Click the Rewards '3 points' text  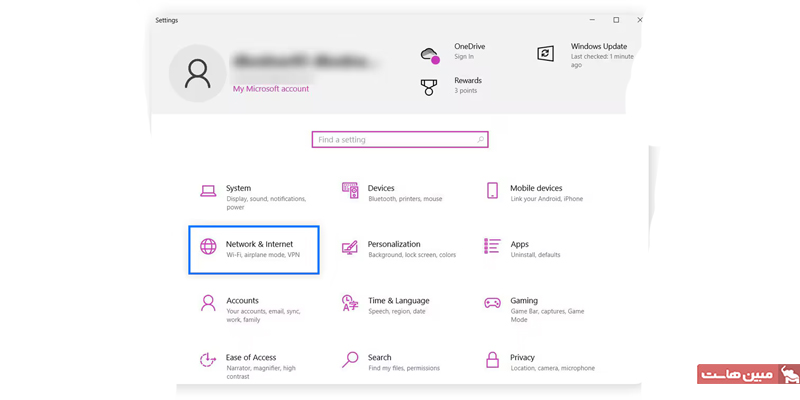[x=466, y=91]
